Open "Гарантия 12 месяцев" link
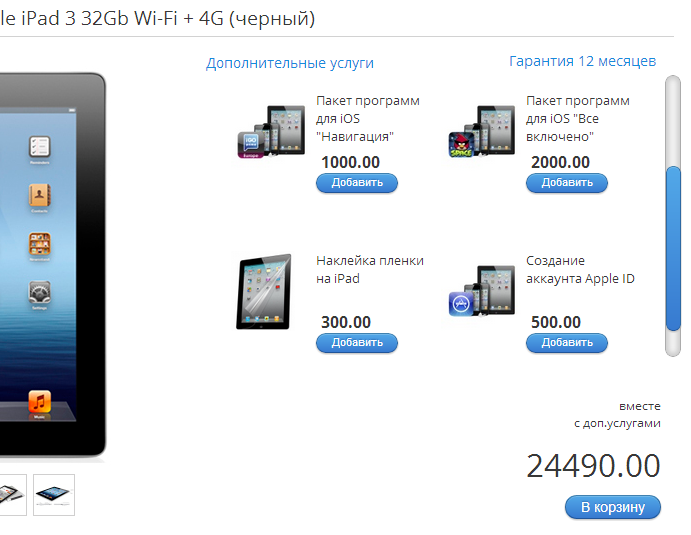Viewport: 691px width, 535px height. [x=583, y=61]
